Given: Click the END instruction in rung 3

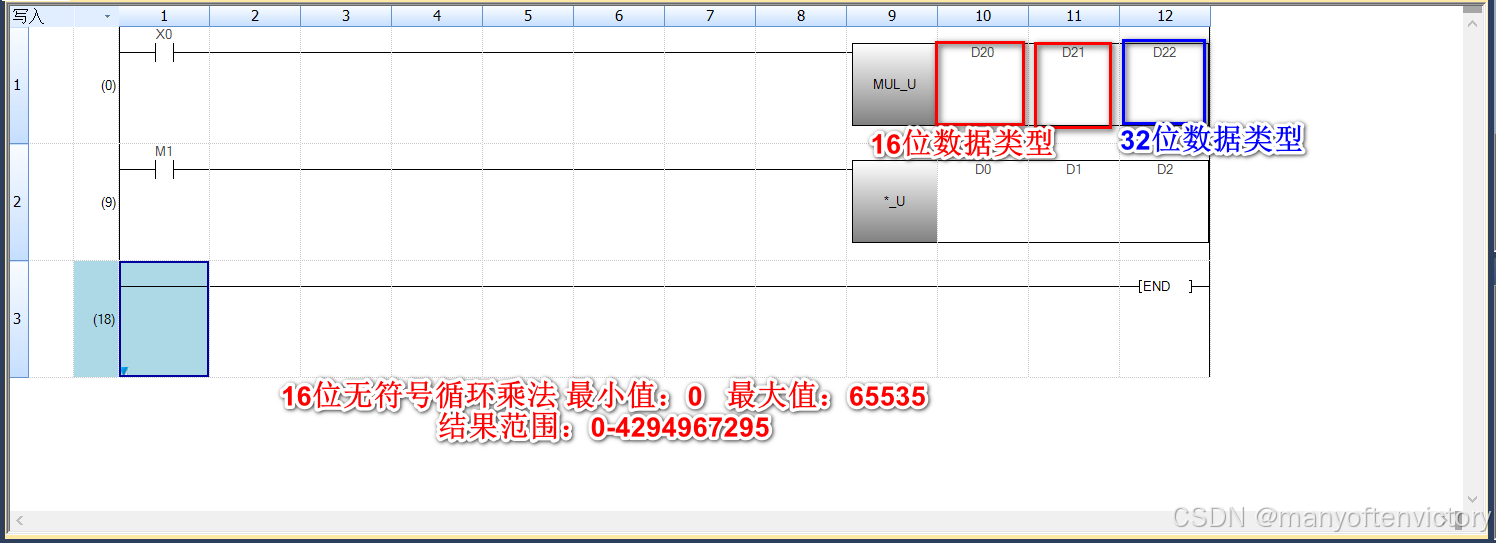Looking at the screenshot, I should pyautogui.click(x=1165, y=286).
